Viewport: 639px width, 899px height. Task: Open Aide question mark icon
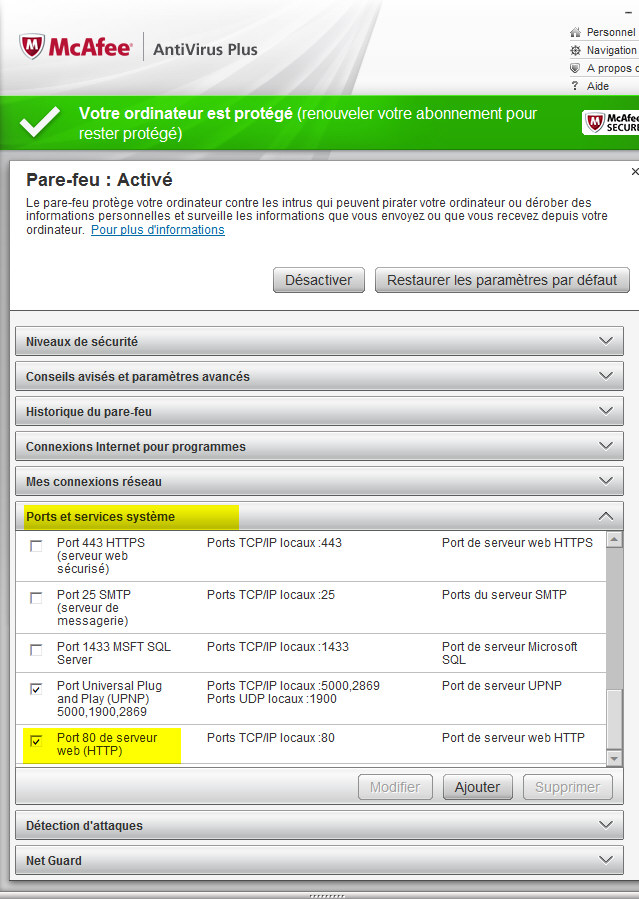(x=575, y=86)
